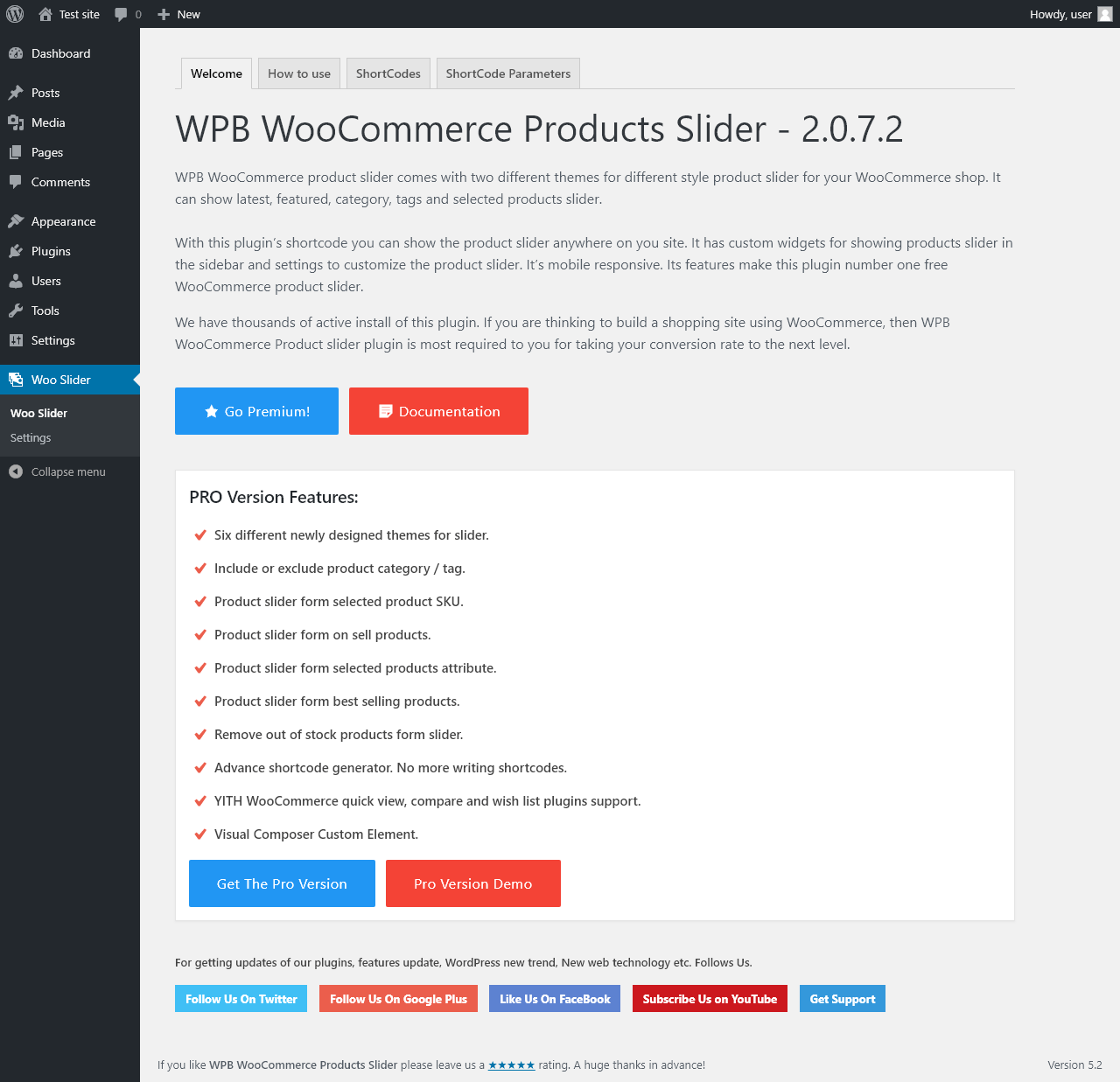Image resolution: width=1120 pixels, height=1082 pixels.
Task: Click the Dashboard gauge icon
Action: click(x=16, y=53)
